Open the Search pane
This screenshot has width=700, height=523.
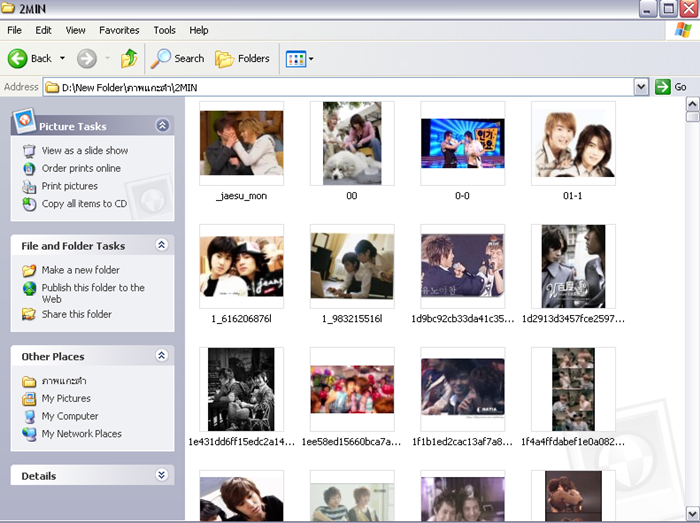pos(177,58)
